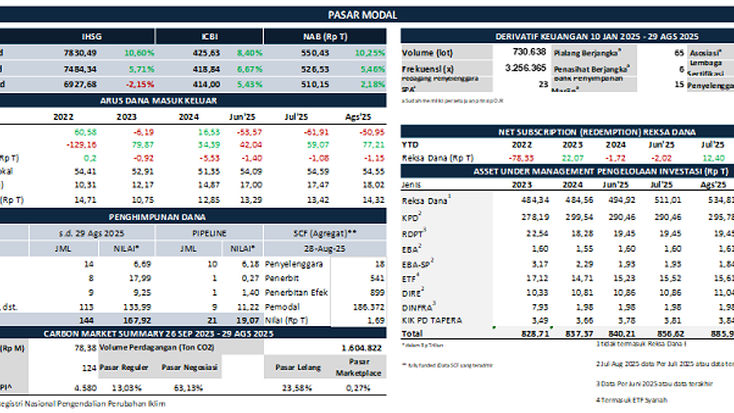This screenshot has width=734, height=413.
Task: Select the red -78,33 cell
Action: (521, 158)
